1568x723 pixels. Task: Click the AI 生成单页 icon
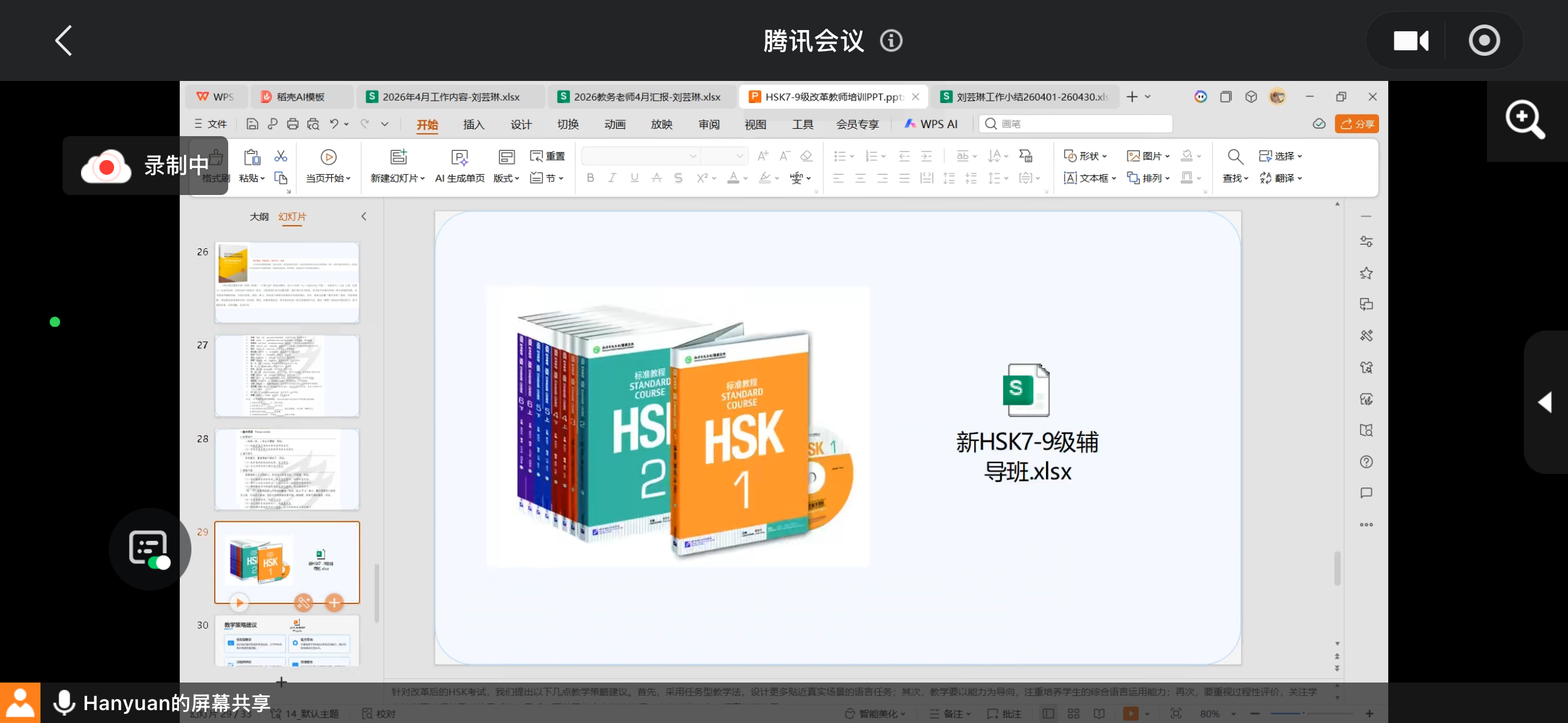[459, 158]
